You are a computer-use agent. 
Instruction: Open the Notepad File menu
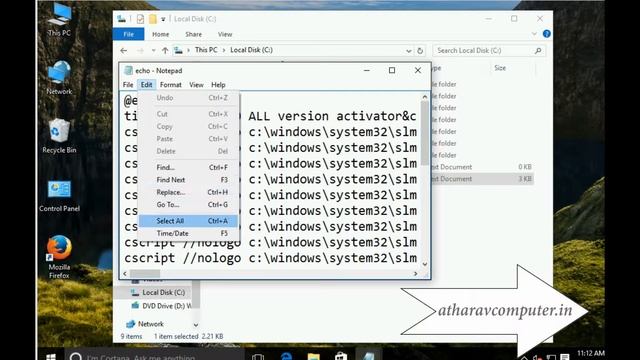[x=128, y=85]
